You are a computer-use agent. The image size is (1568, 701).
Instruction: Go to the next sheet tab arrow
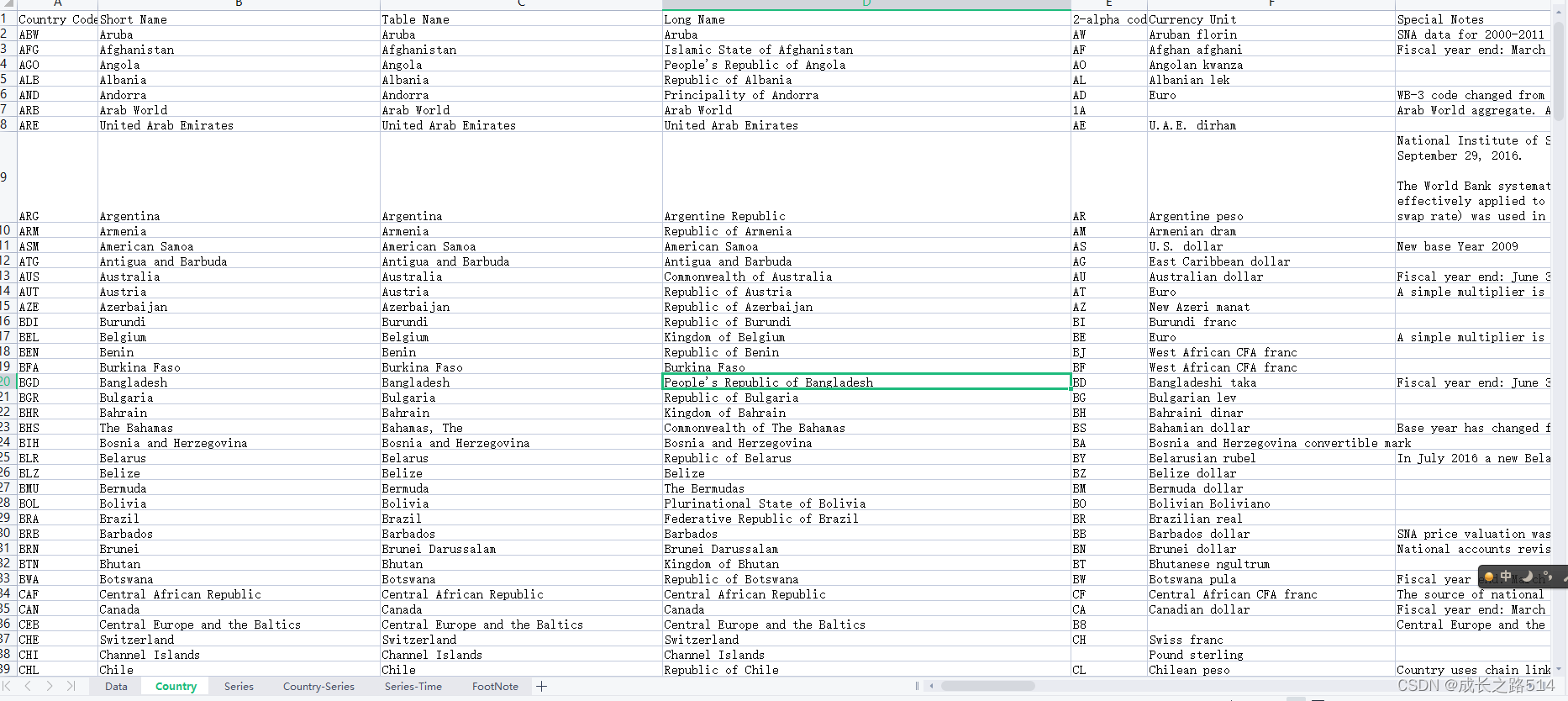pos(50,687)
